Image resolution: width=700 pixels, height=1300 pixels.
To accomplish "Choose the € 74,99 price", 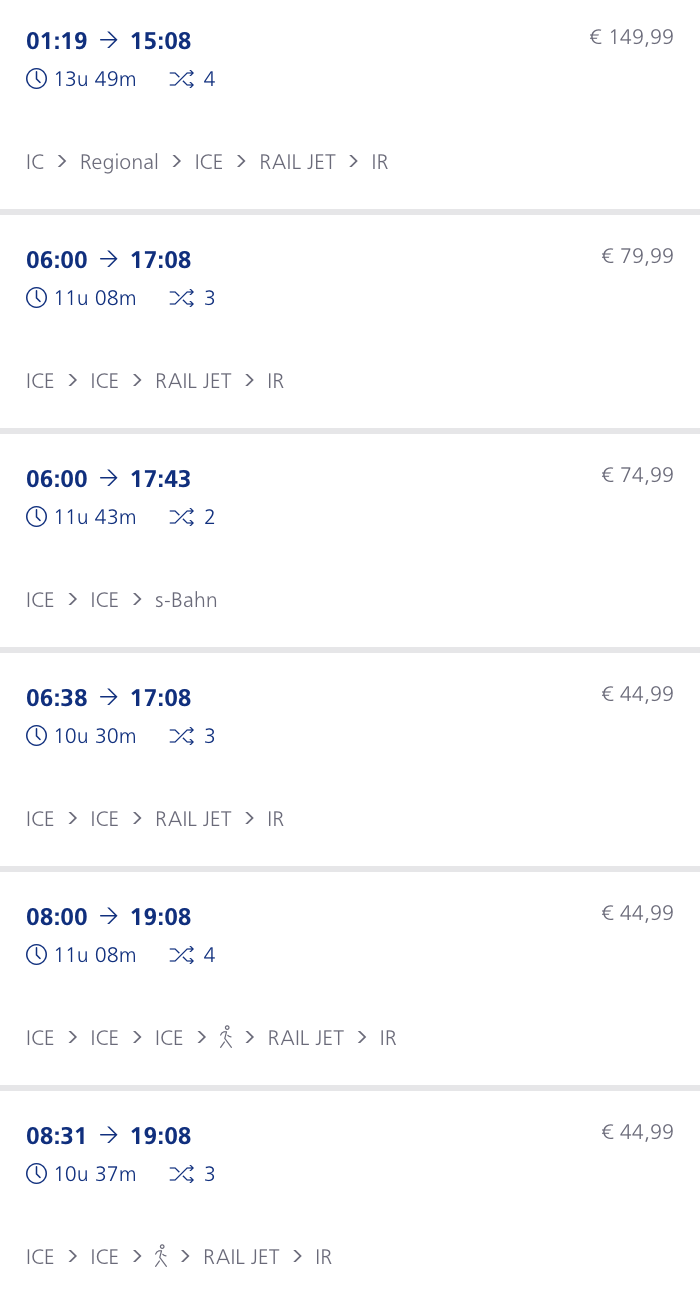I will coord(637,475).
